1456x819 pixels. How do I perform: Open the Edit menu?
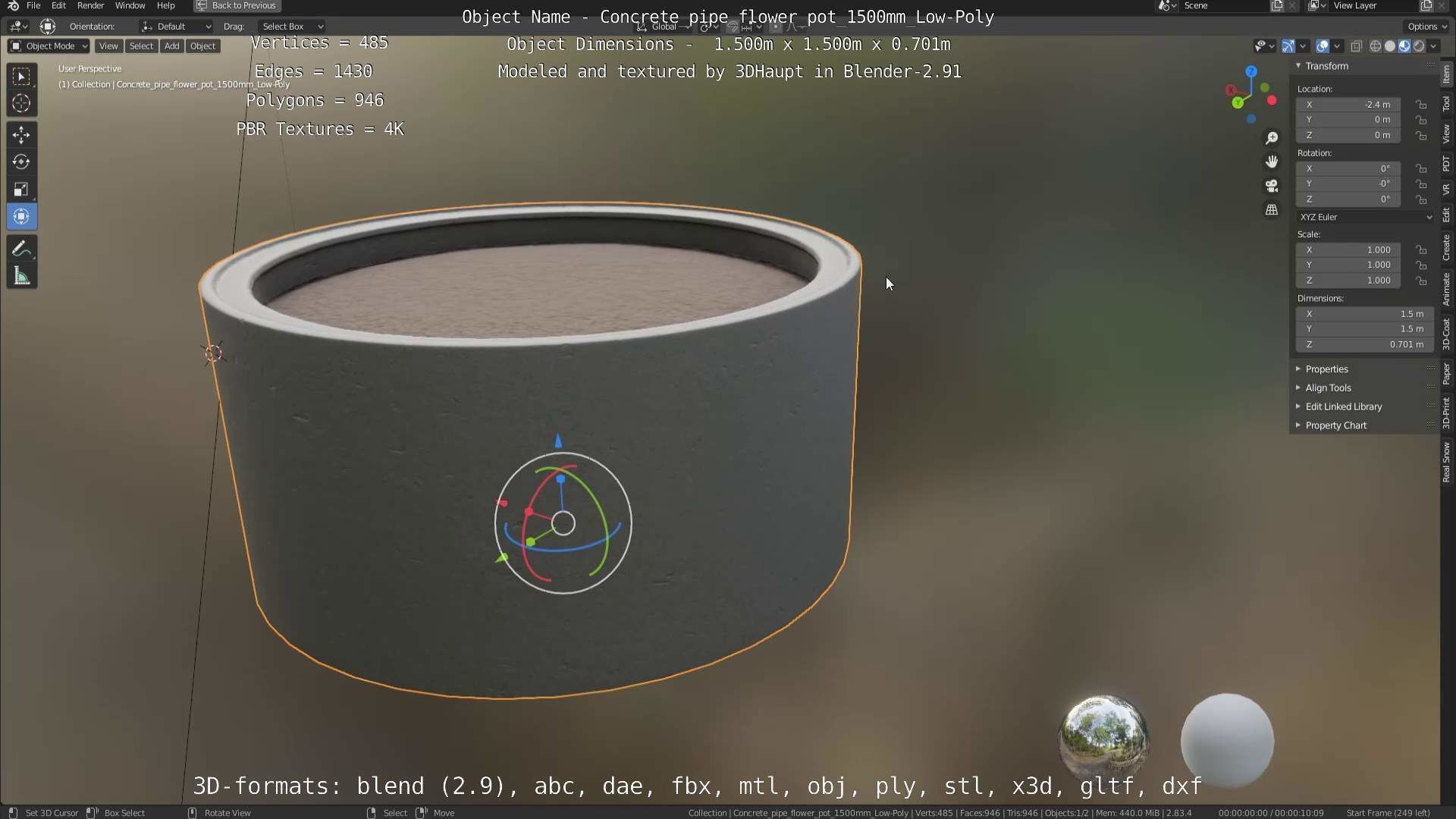pyautogui.click(x=58, y=5)
